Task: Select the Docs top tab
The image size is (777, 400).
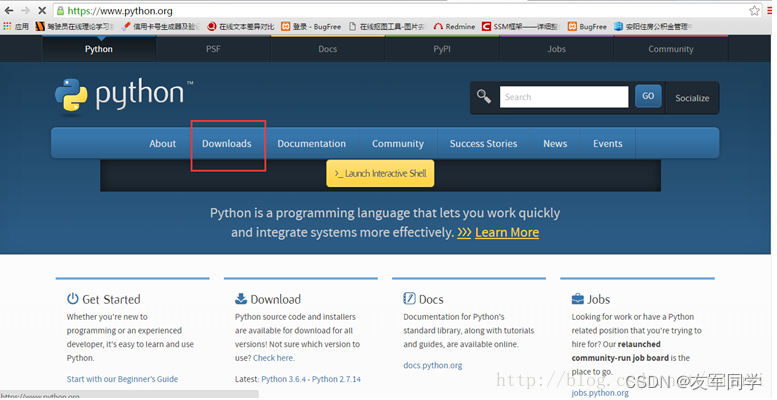Action: 328,49
